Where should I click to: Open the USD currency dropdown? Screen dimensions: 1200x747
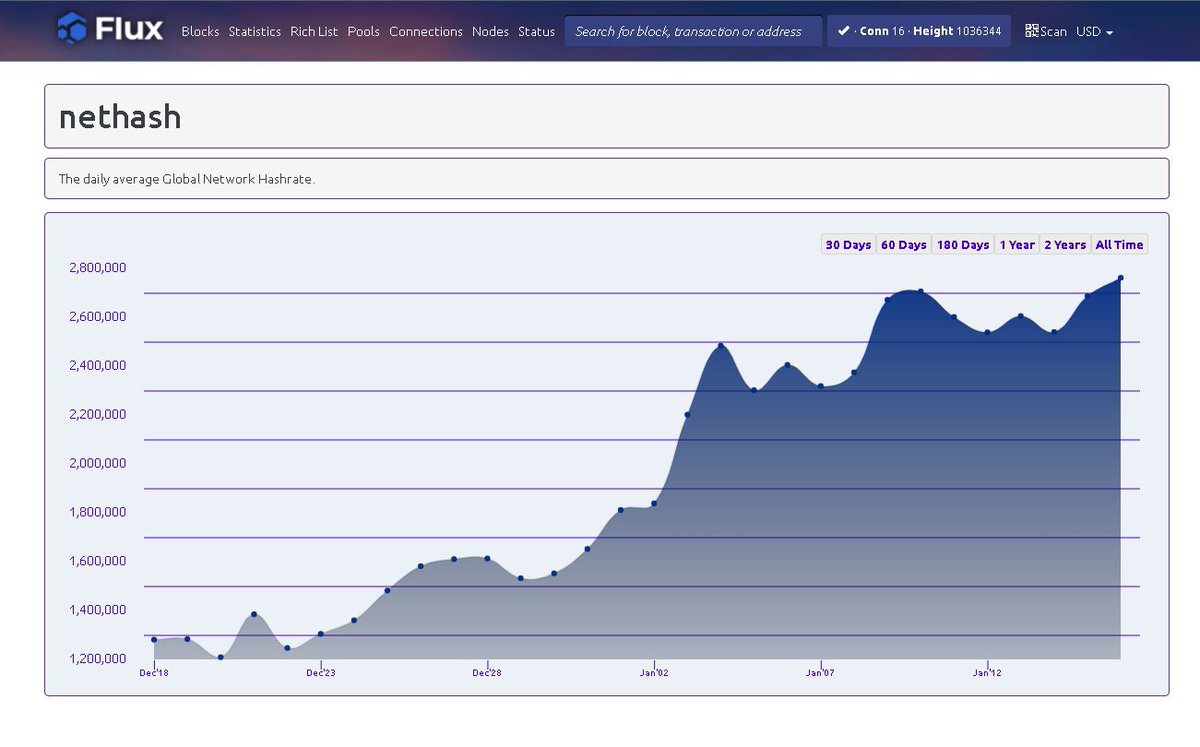click(x=1094, y=31)
